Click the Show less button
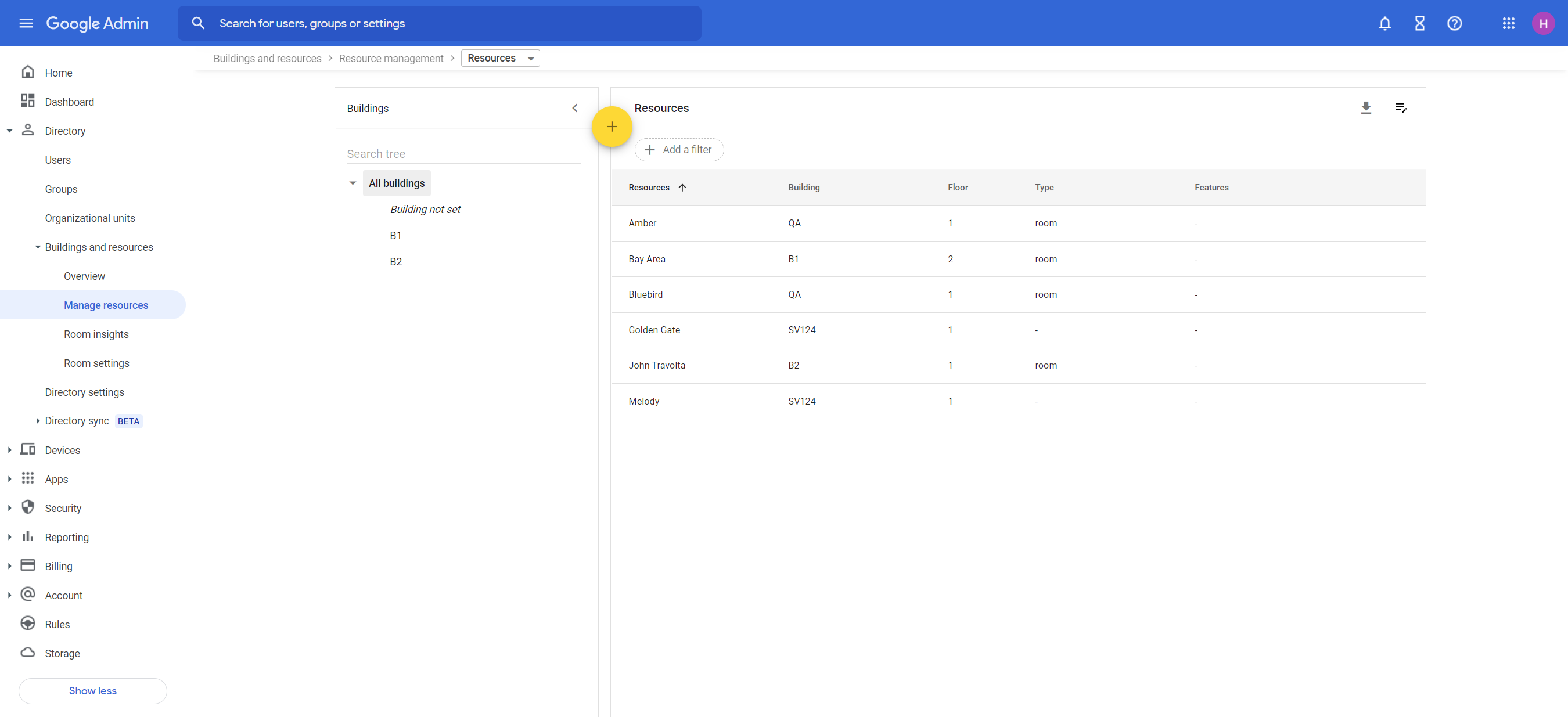Screen dimensions: 1568x717 tap(92, 691)
